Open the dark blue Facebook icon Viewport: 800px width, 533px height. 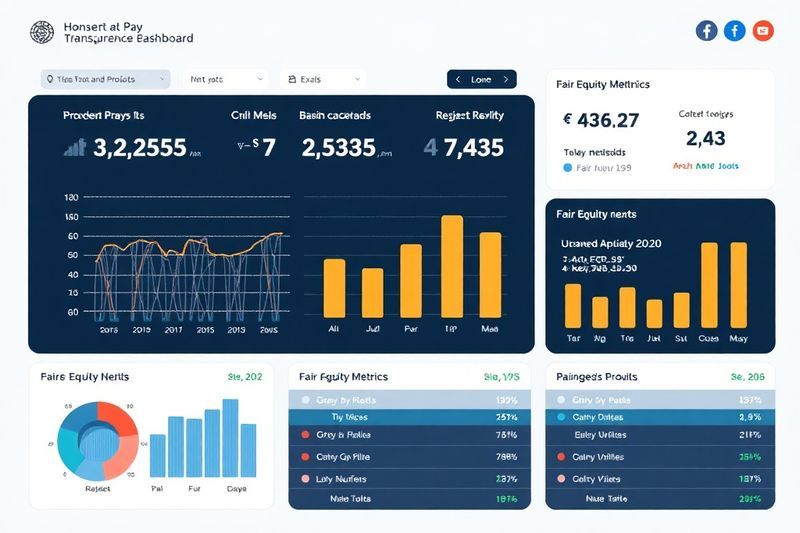click(706, 31)
